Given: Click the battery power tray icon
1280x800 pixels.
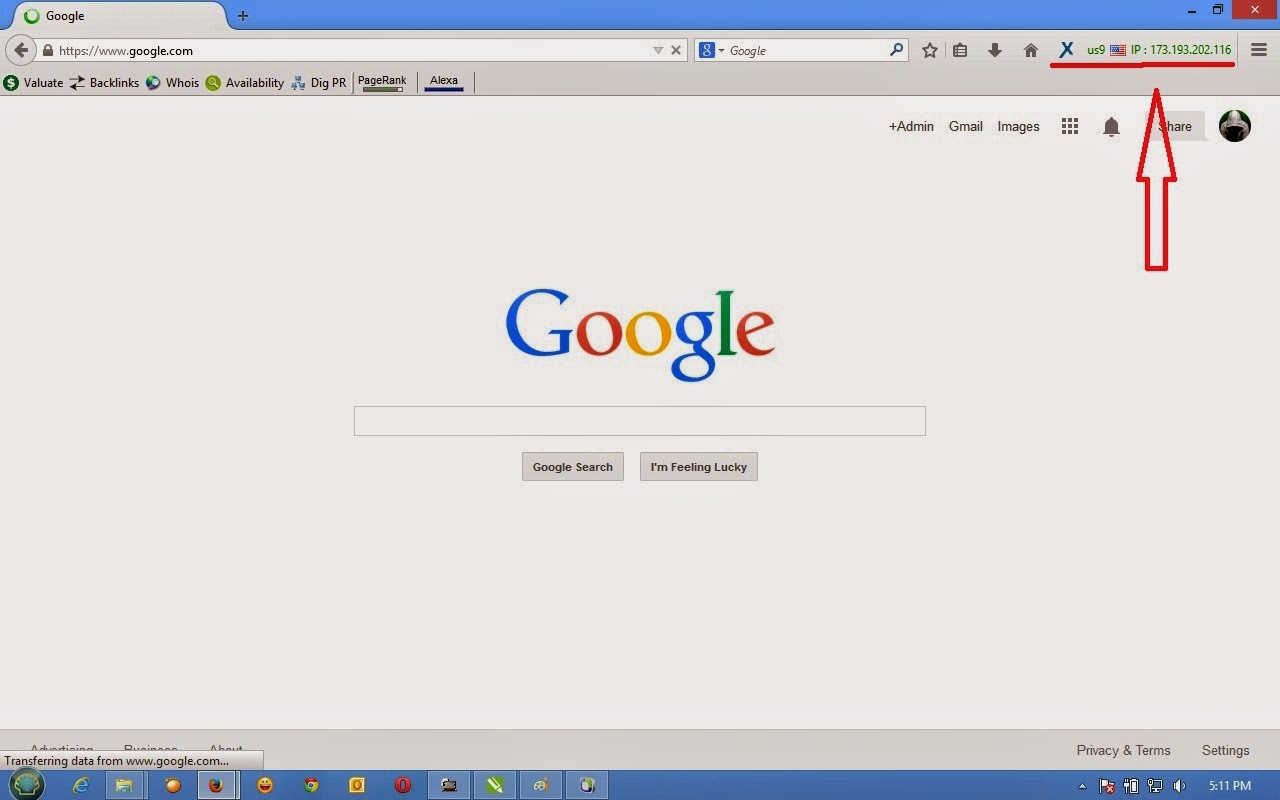Looking at the screenshot, I should pos(1132,786).
